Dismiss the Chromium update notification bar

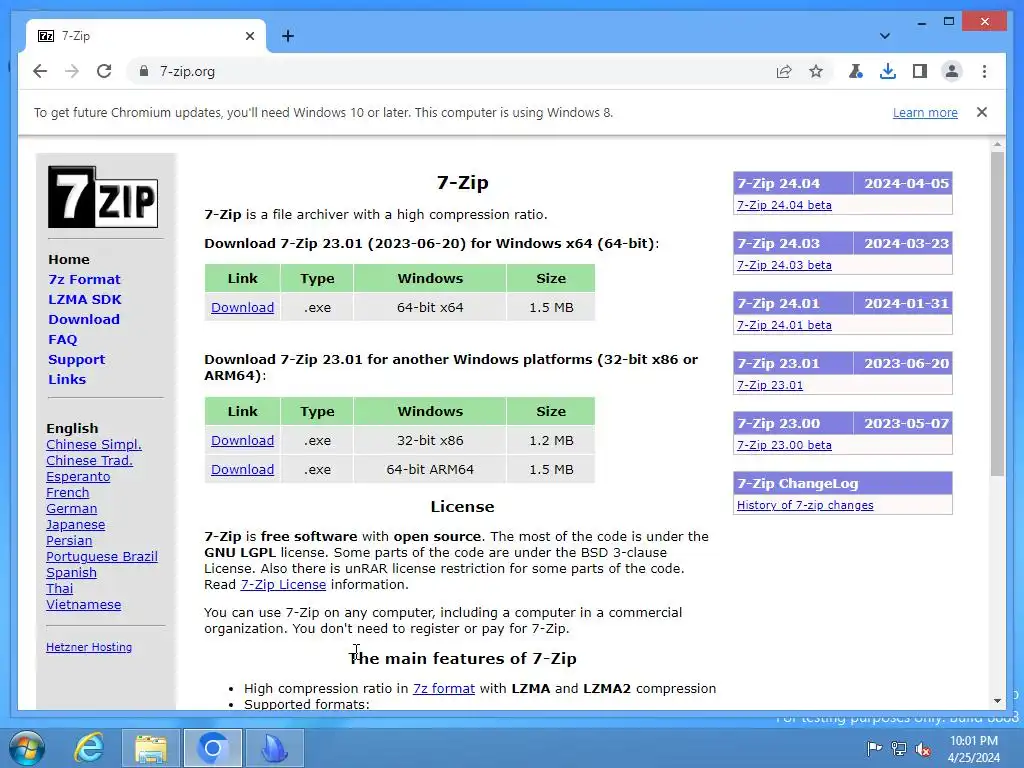pyautogui.click(x=982, y=112)
